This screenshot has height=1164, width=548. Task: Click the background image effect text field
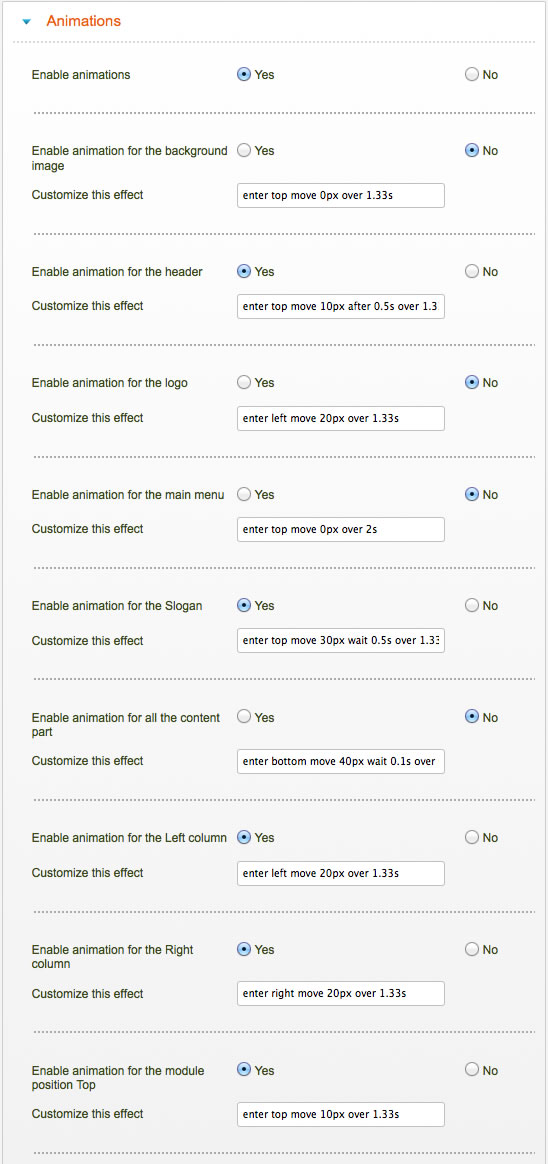click(341, 195)
